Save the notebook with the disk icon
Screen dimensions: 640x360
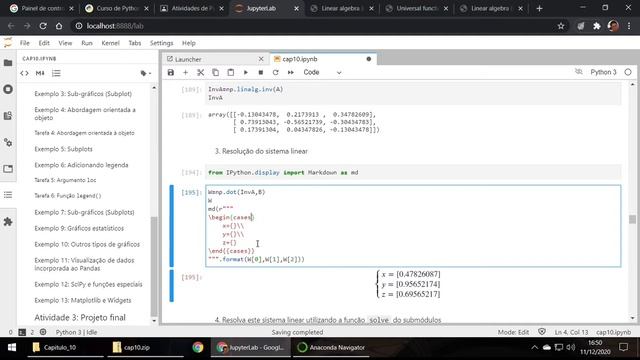(171, 72)
